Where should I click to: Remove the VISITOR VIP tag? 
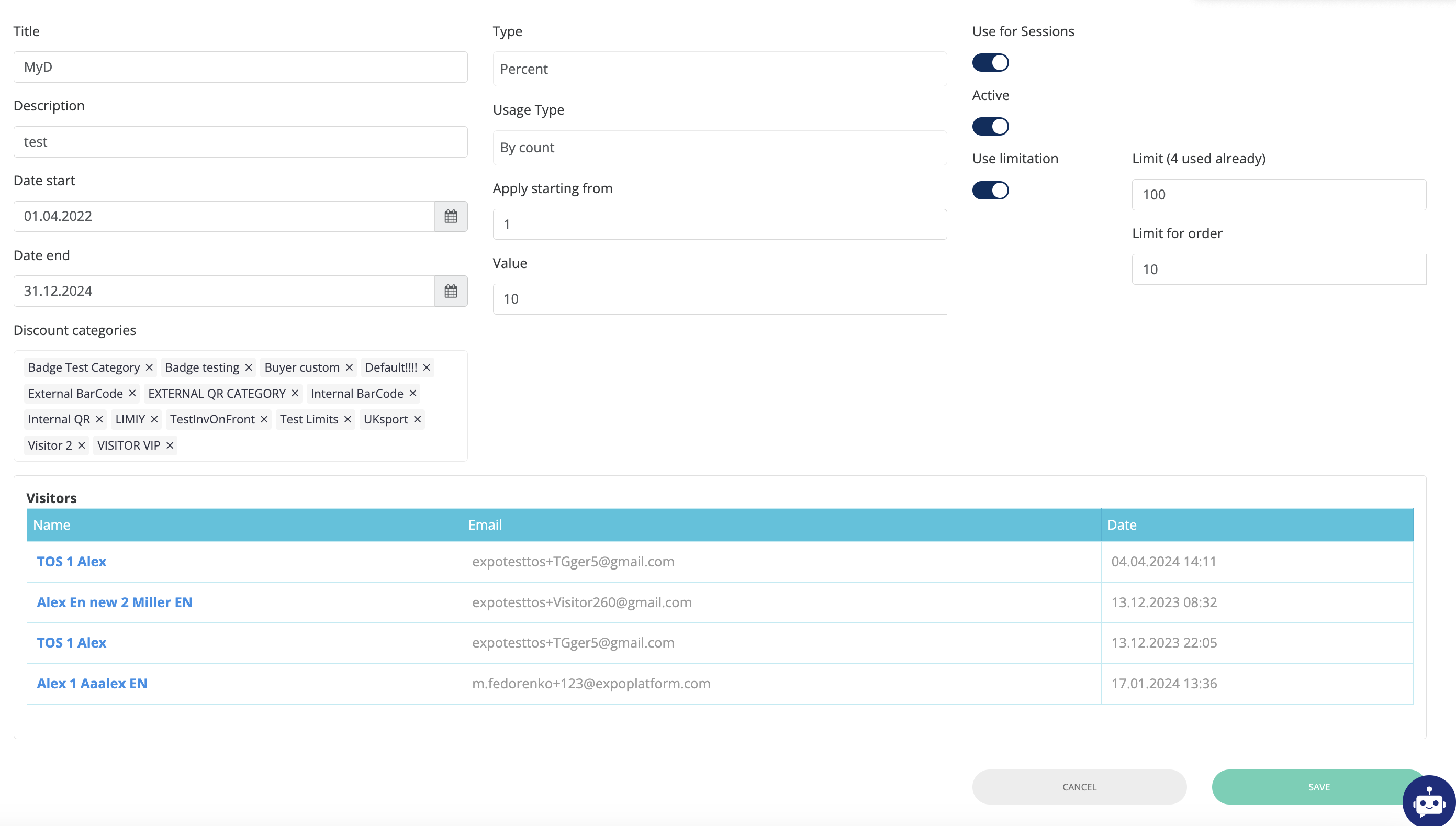point(170,445)
